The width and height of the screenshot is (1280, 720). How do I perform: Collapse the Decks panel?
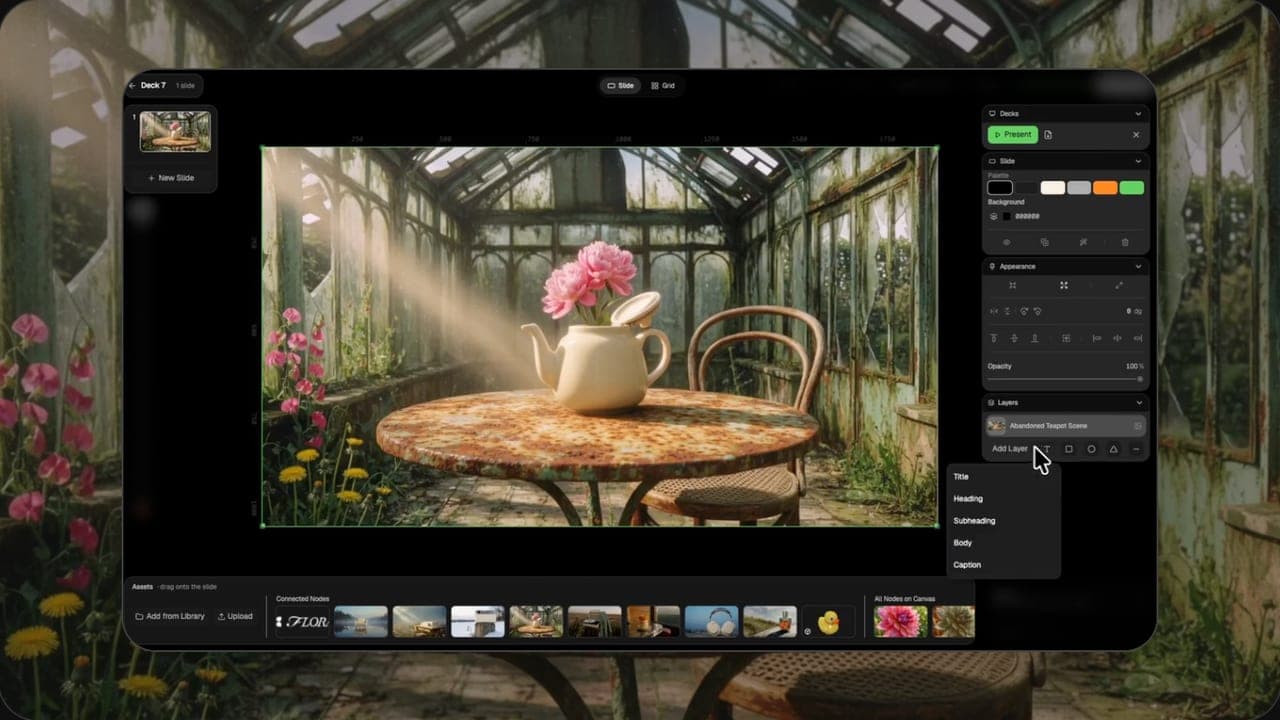[x=1137, y=114]
